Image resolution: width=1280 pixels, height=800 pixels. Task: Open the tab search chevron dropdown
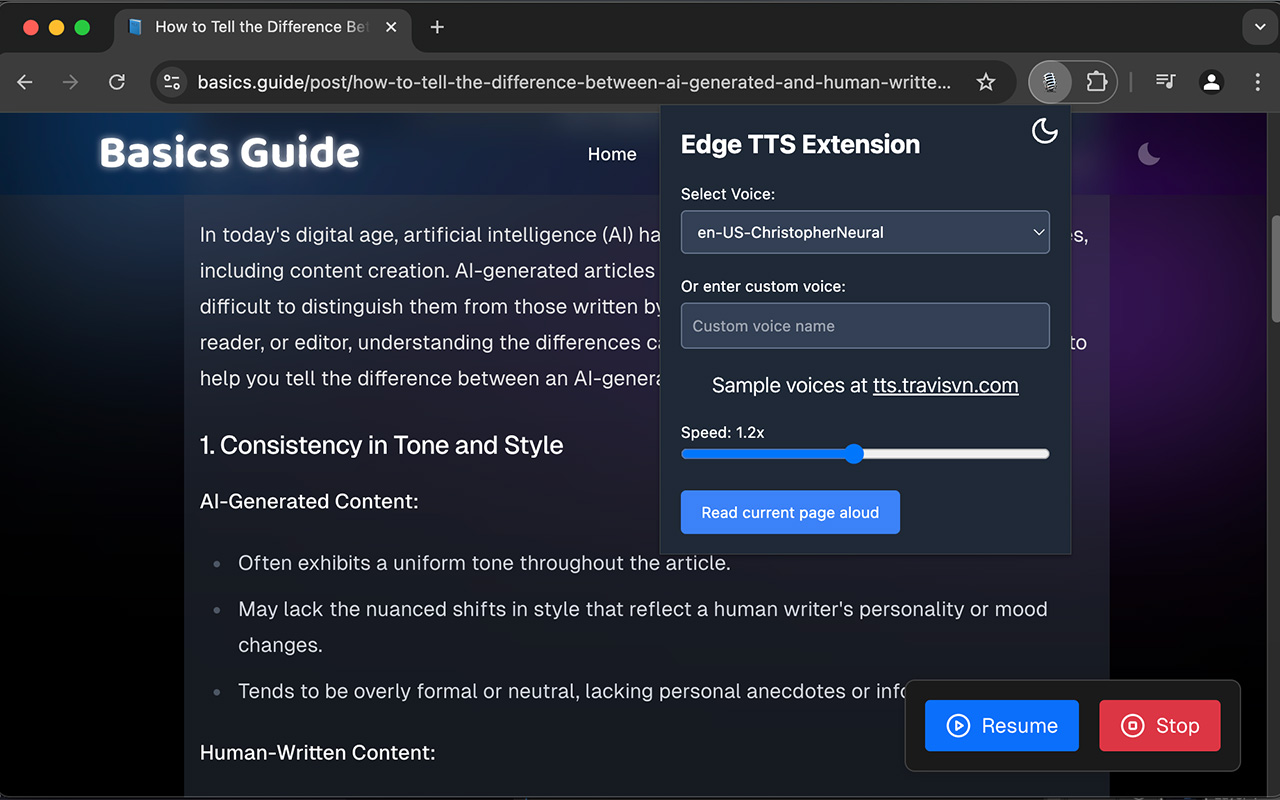(x=1259, y=27)
